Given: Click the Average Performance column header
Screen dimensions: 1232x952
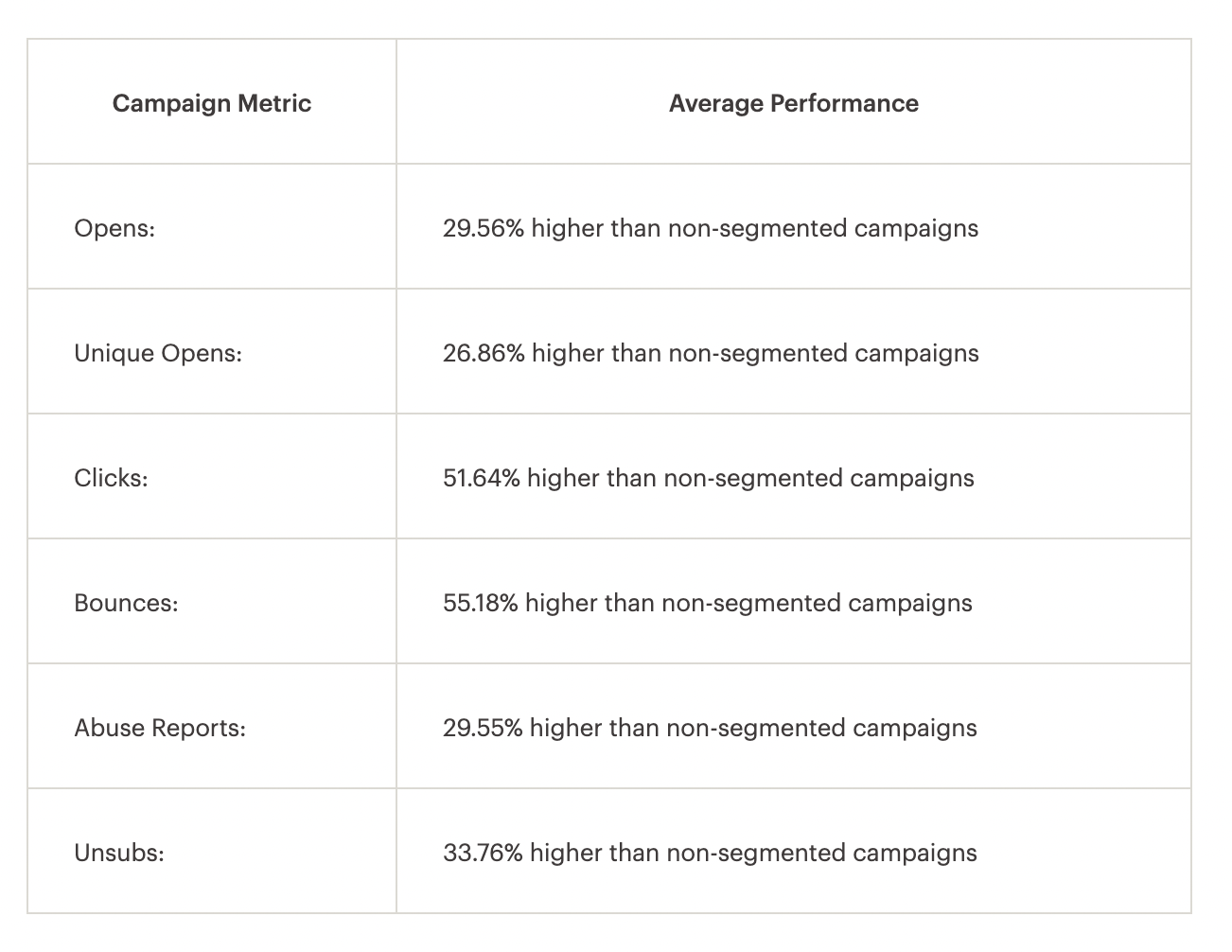Looking at the screenshot, I should 793,103.
